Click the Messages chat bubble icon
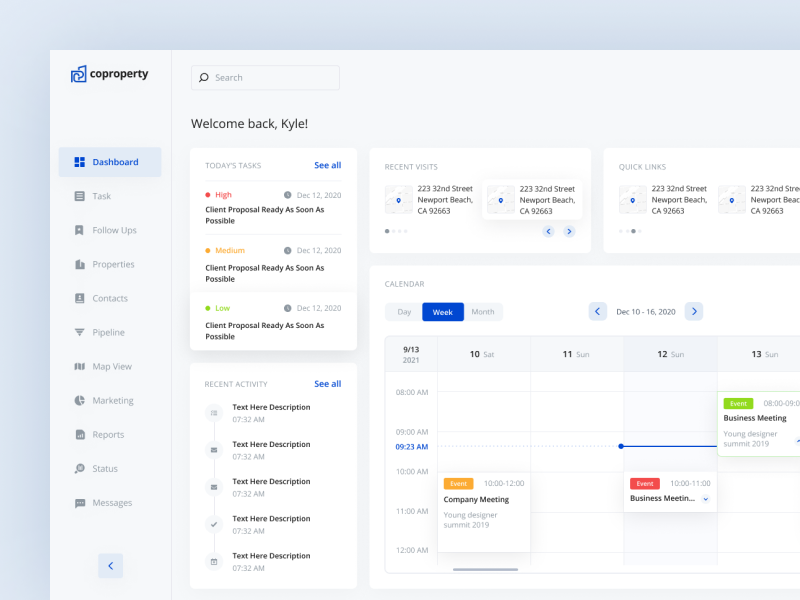This screenshot has width=800, height=600. (x=80, y=503)
